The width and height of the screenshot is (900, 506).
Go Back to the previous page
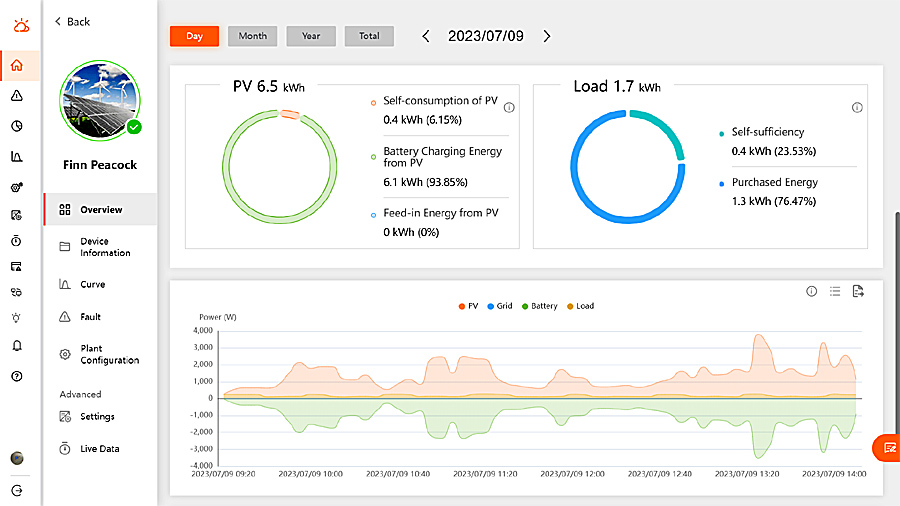click(72, 22)
